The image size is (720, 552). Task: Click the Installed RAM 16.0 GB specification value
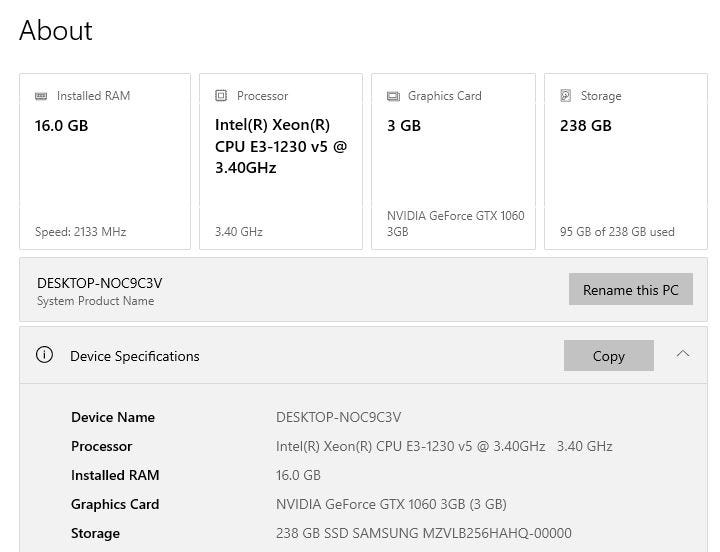pos(298,475)
